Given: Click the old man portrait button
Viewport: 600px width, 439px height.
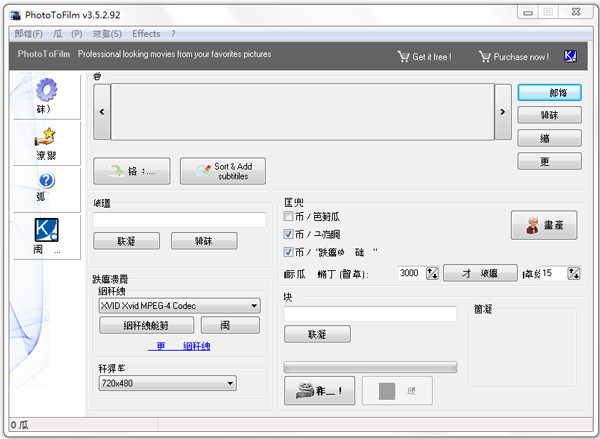Looking at the screenshot, I should point(544,225).
